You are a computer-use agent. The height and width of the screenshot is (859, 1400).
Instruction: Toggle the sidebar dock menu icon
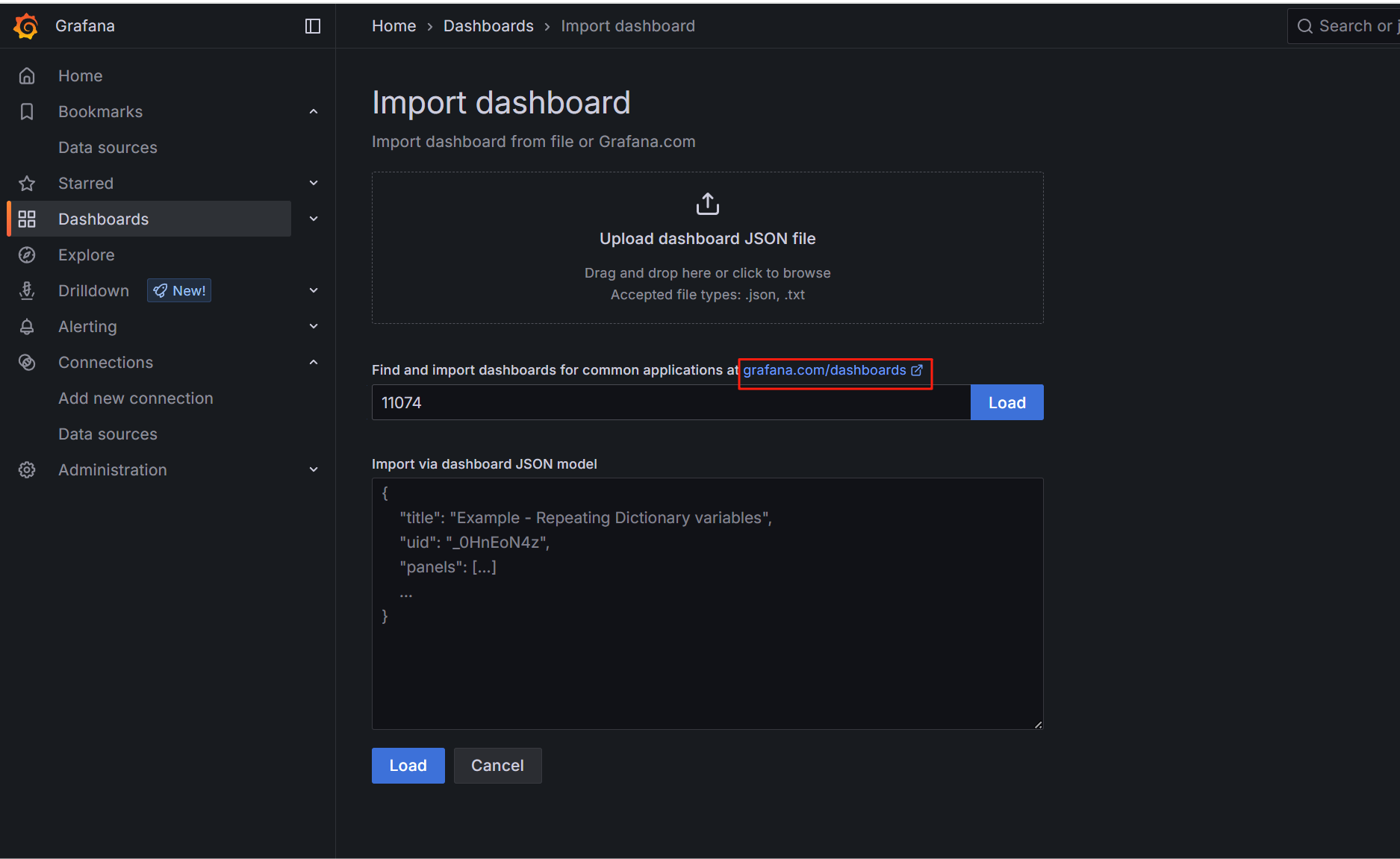point(313,26)
